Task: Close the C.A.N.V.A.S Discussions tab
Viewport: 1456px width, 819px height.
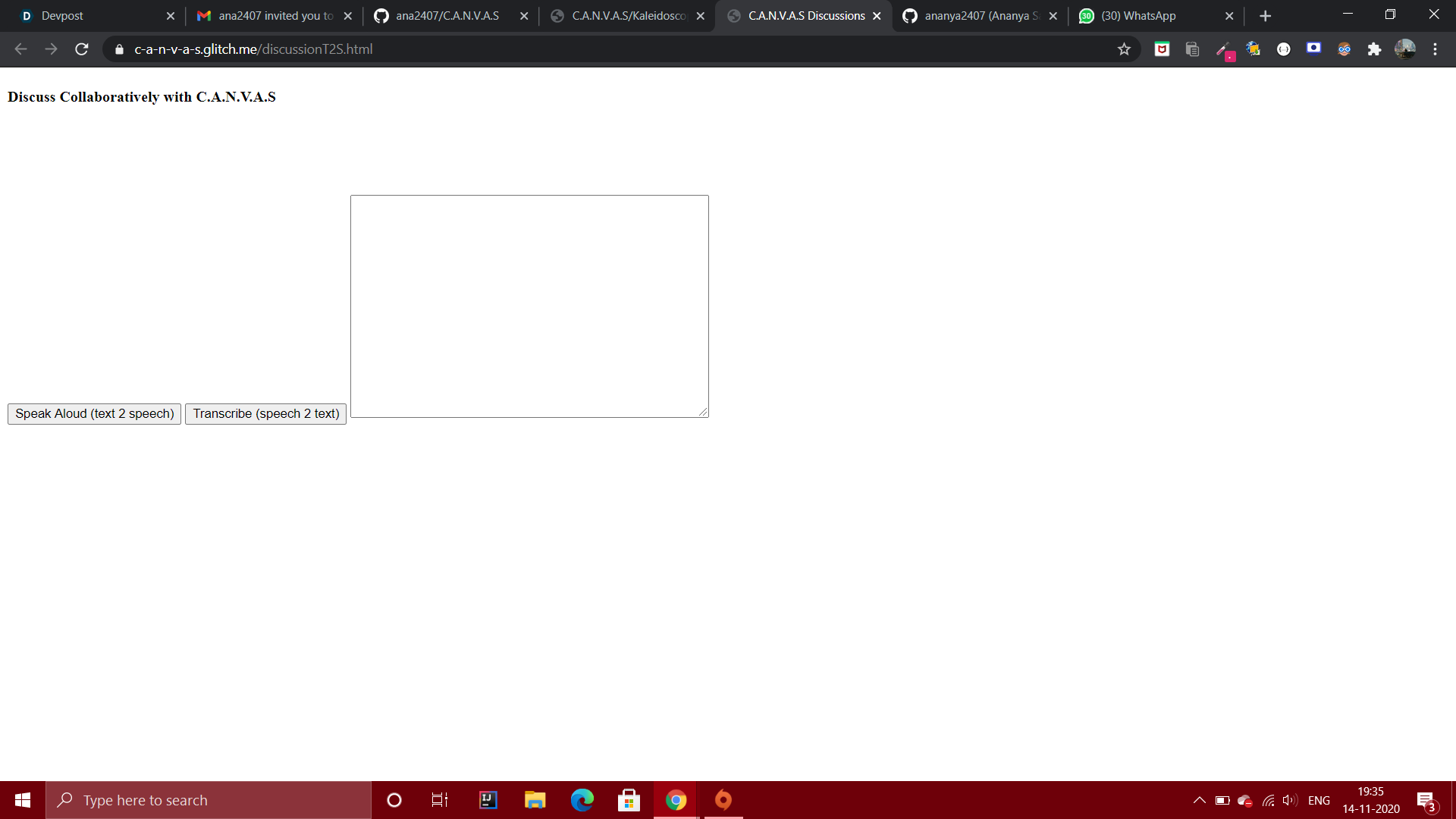Action: click(x=877, y=16)
